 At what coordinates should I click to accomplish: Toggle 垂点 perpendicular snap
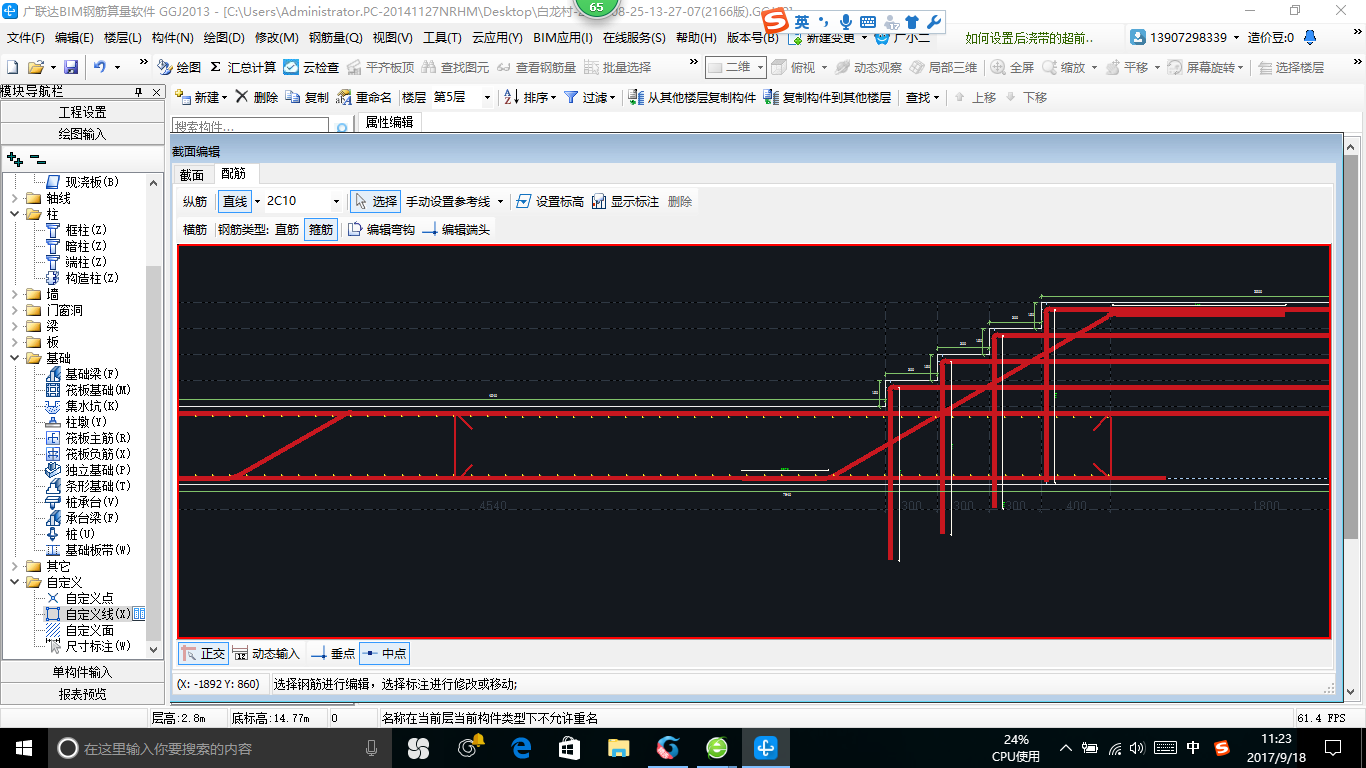coord(333,653)
